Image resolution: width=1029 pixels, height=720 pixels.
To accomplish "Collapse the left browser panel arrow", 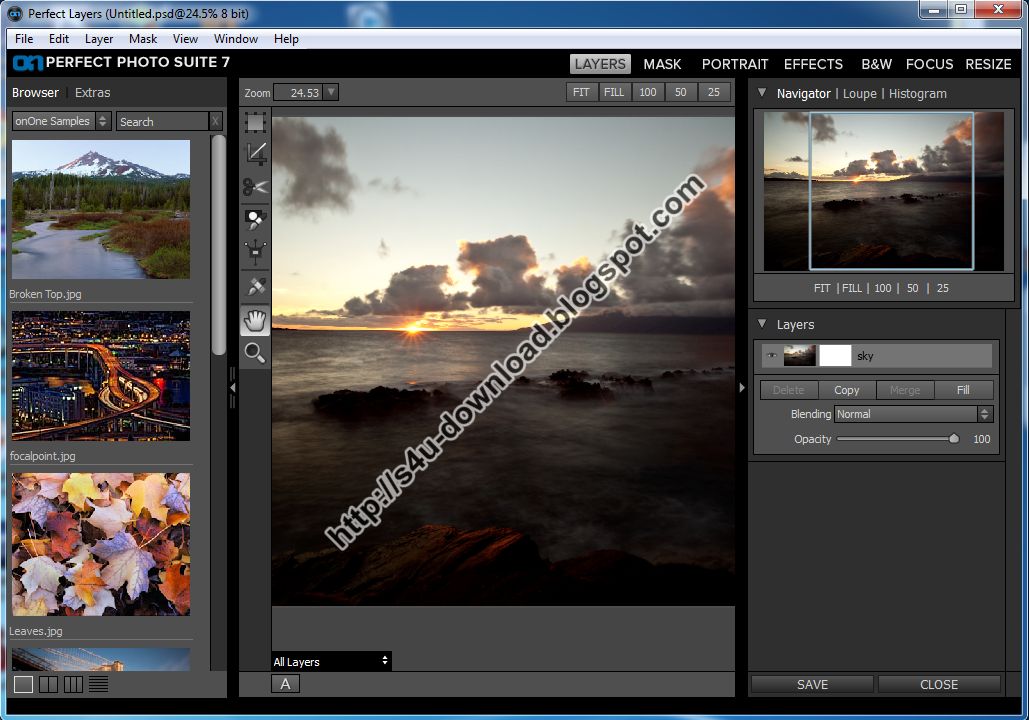I will pyautogui.click(x=232, y=388).
